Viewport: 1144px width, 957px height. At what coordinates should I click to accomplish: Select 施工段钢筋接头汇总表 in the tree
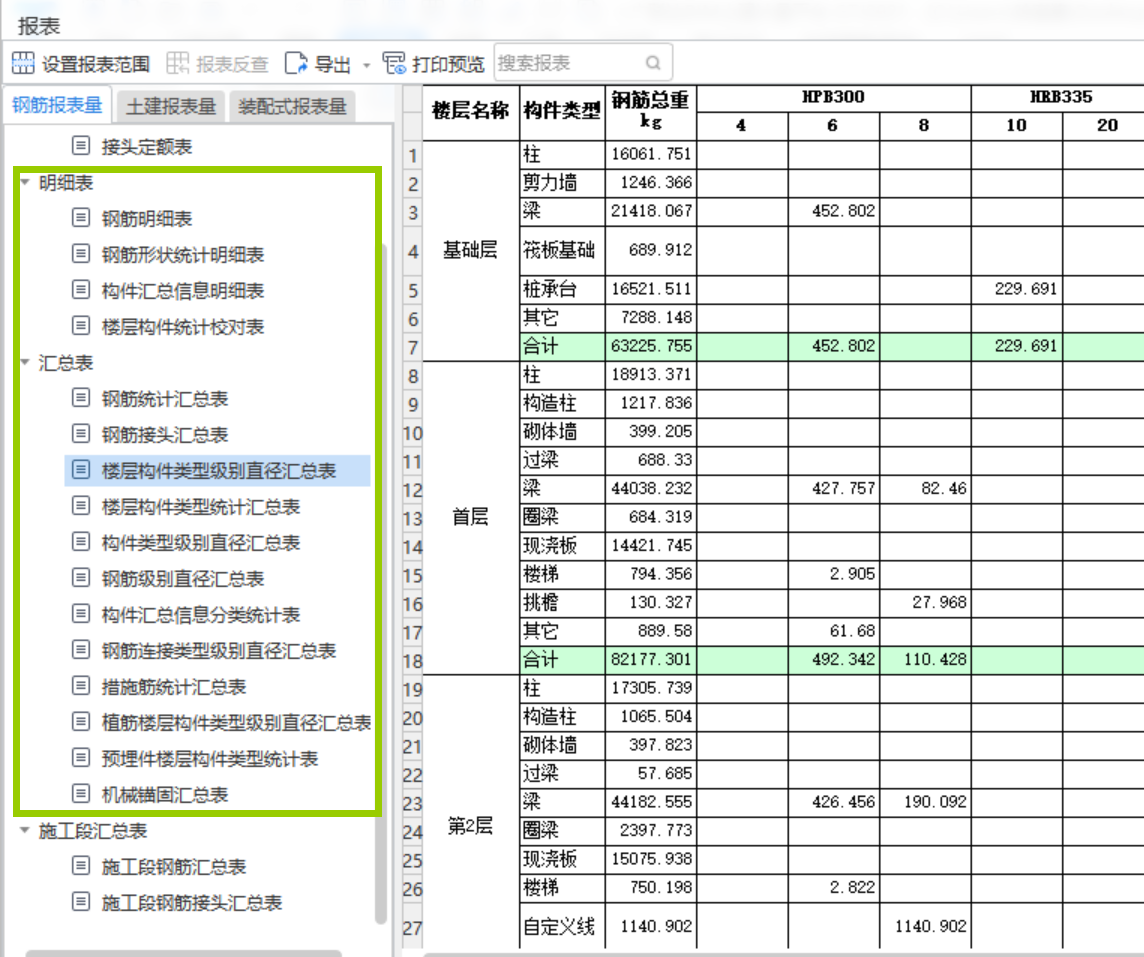[x=192, y=902]
